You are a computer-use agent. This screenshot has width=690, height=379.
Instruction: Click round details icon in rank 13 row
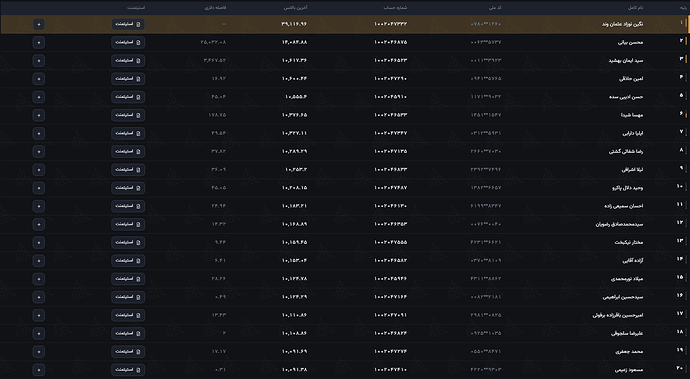[39, 243]
